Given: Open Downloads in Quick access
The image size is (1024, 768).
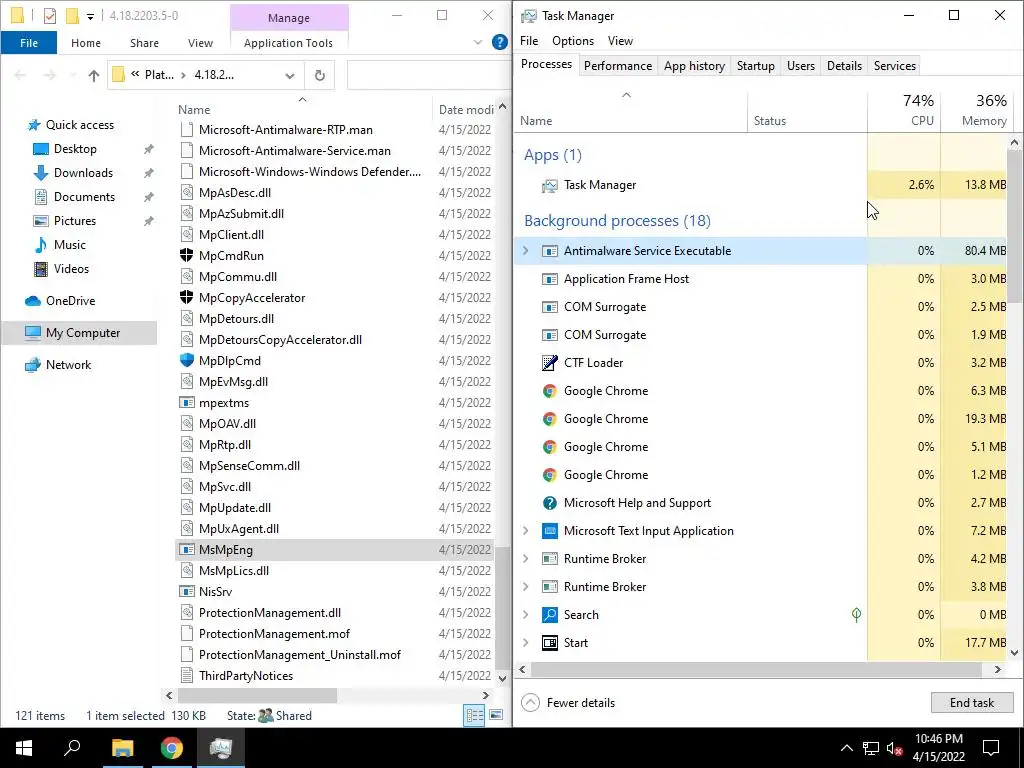Looking at the screenshot, I should coord(83,173).
